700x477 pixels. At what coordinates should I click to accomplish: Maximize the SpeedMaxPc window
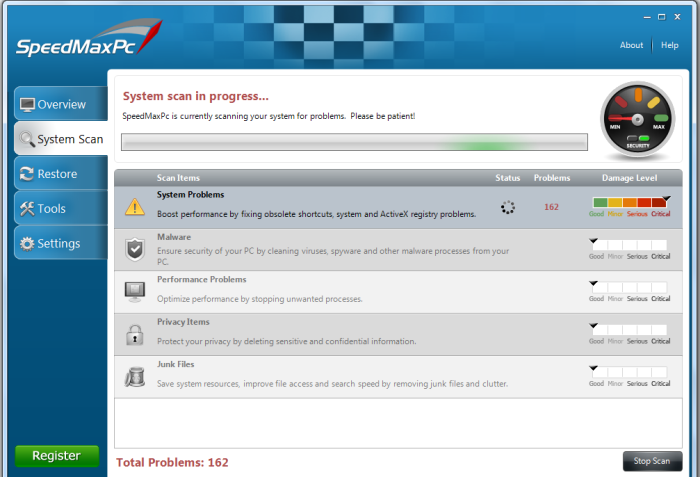[662, 17]
